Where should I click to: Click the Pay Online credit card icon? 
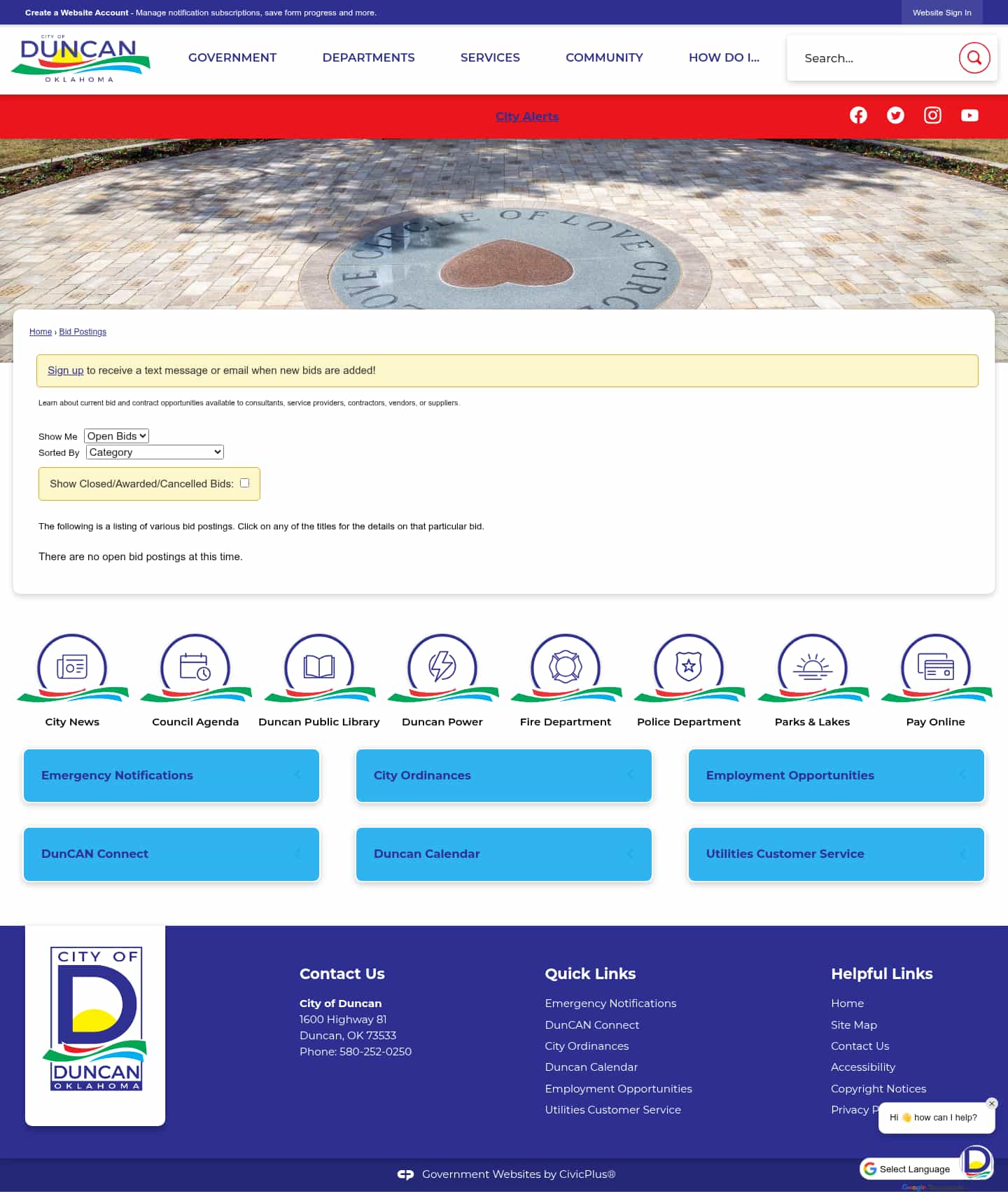[x=936, y=667]
